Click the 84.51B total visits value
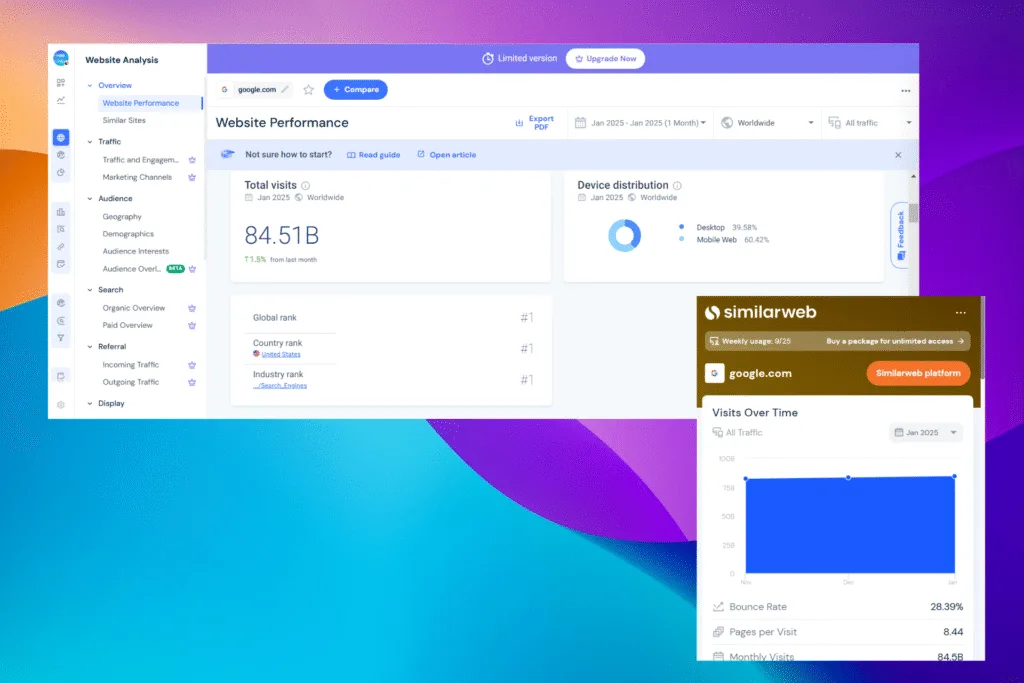 pyautogui.click(x=281, y=235)
